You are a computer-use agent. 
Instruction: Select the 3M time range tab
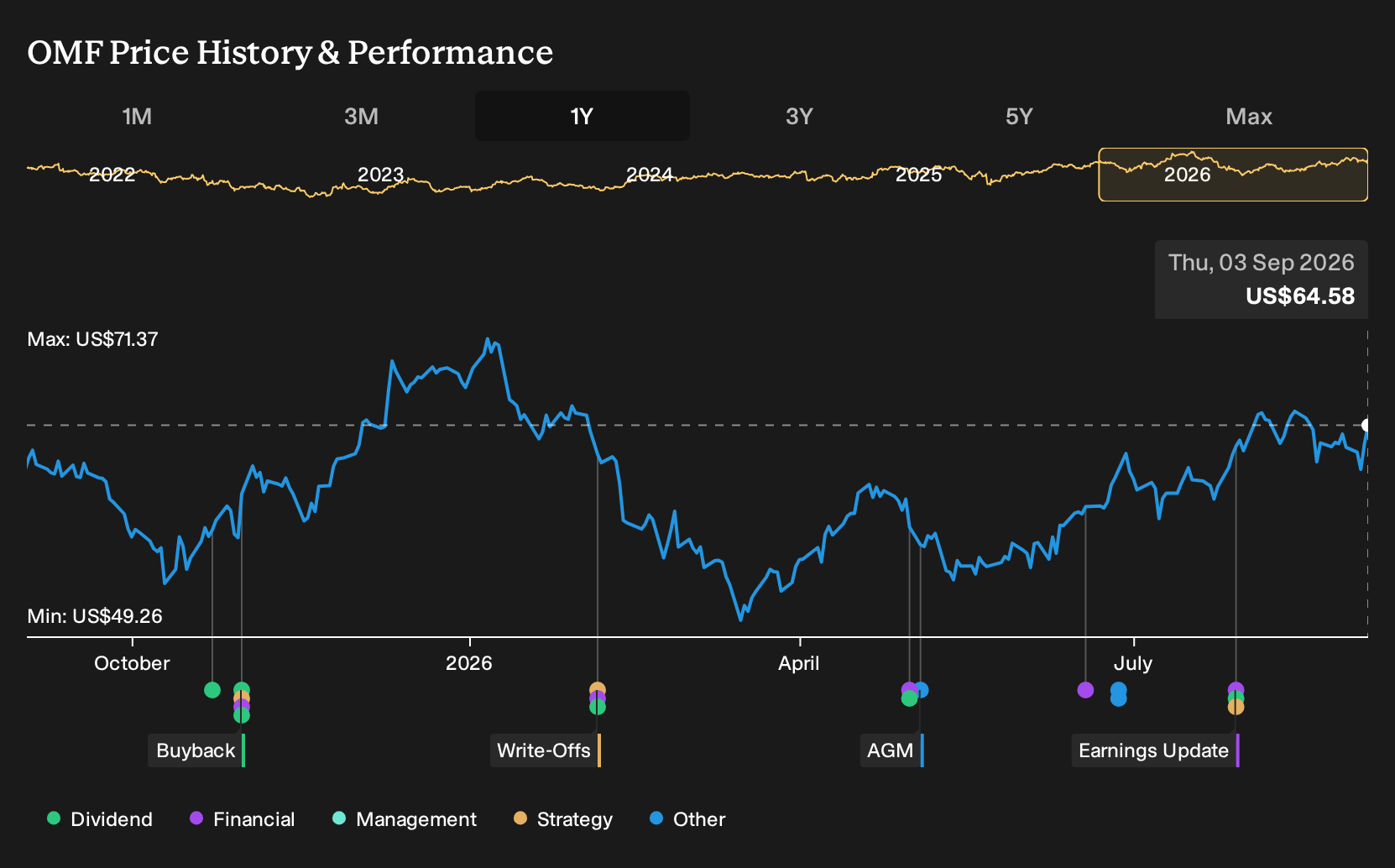pyautogui.click(x=361, y=116)
